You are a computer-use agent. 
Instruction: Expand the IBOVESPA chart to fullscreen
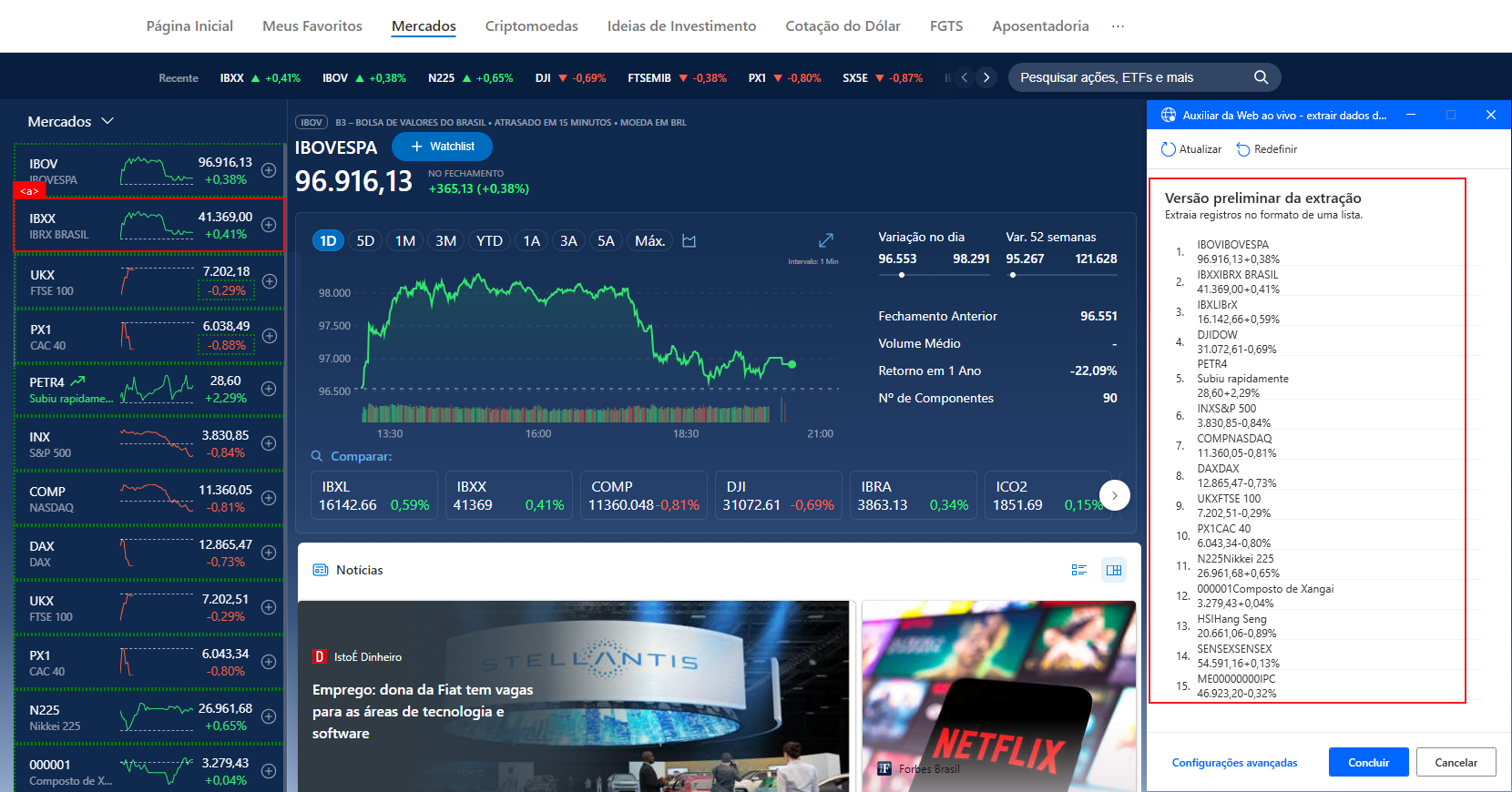click(826, 240)
